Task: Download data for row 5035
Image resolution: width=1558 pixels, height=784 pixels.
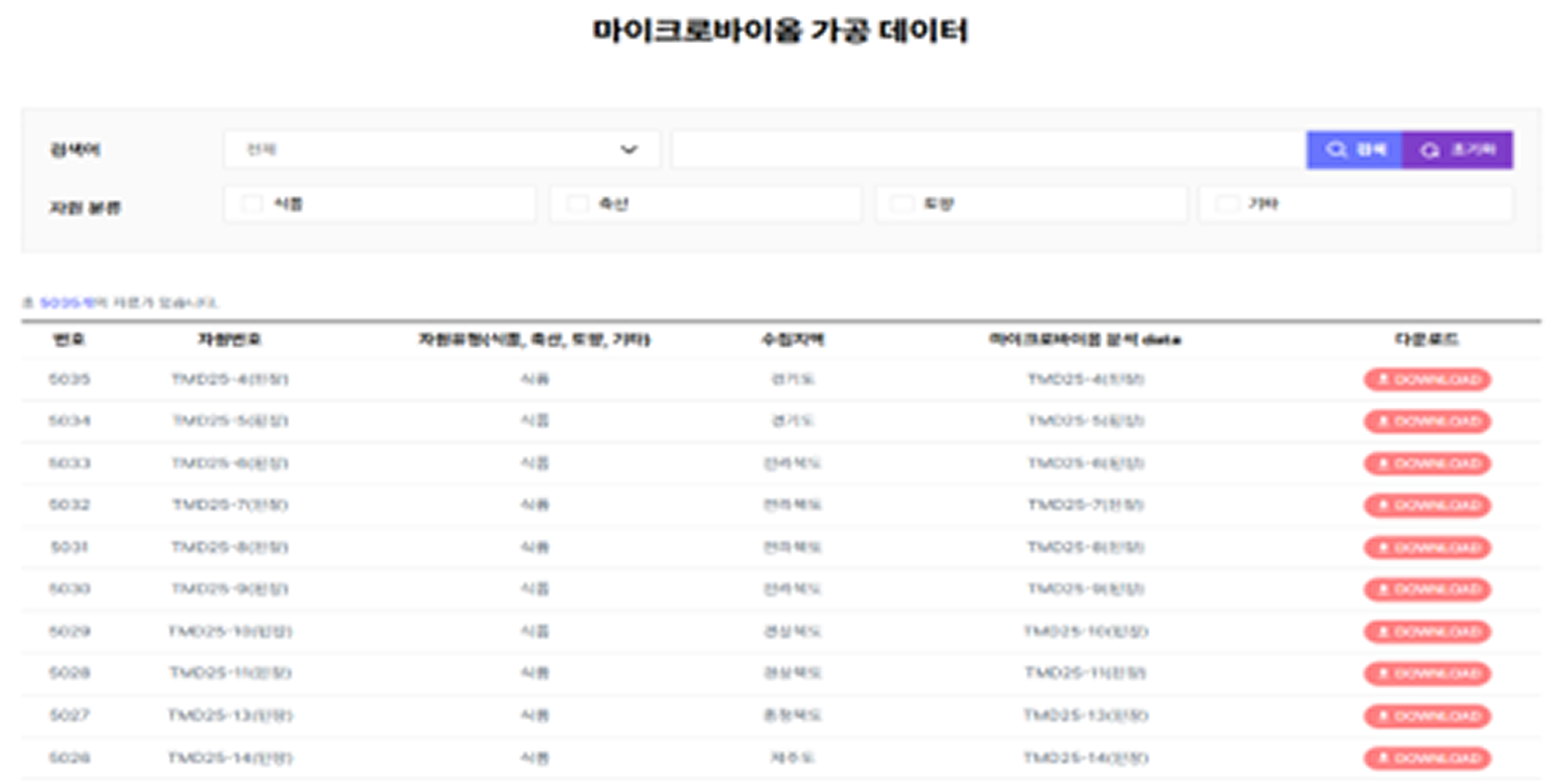Action: [x=1426, y=380]
